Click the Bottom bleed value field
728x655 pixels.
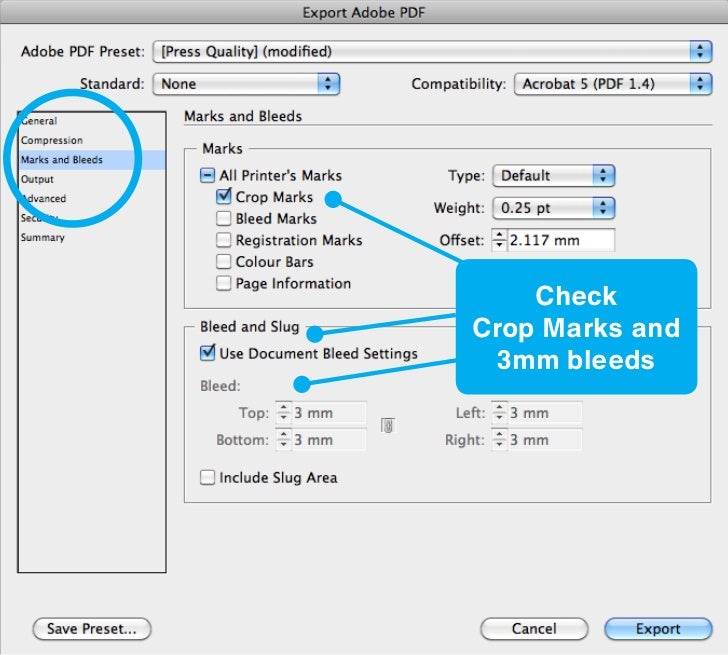329,440
